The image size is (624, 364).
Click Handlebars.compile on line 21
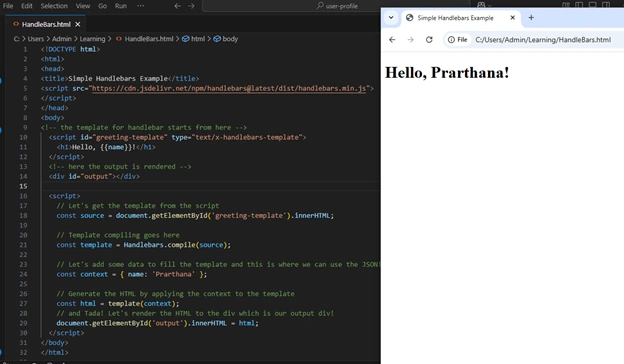[159, 245]
